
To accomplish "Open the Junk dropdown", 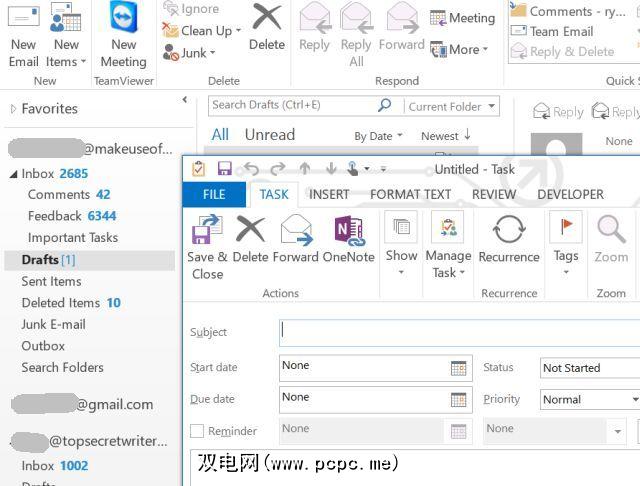I will click(x=189, y=53).
